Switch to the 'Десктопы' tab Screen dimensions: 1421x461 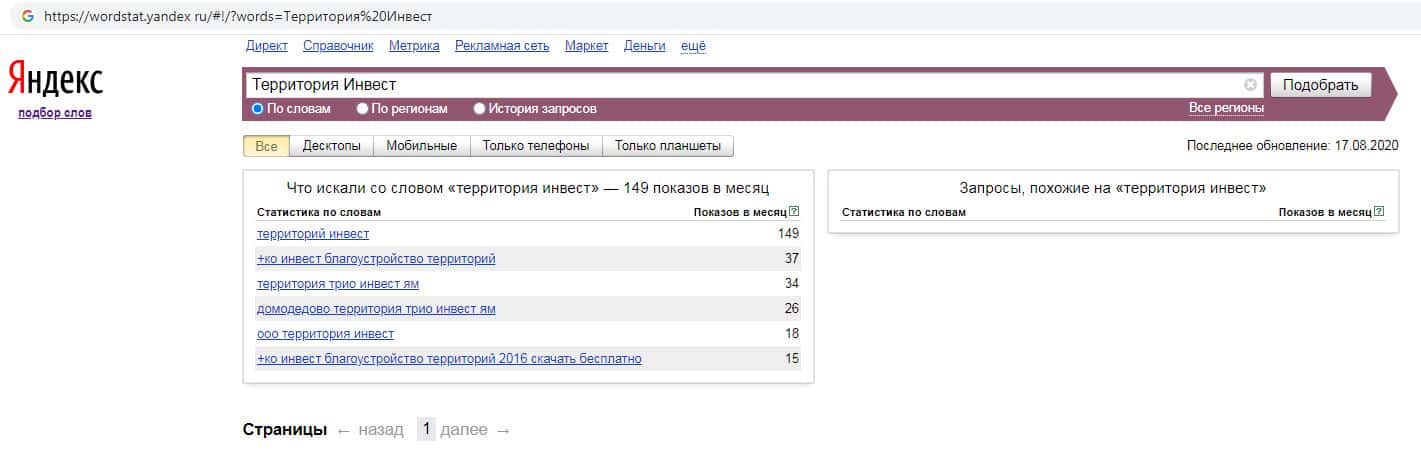point(331,146)
